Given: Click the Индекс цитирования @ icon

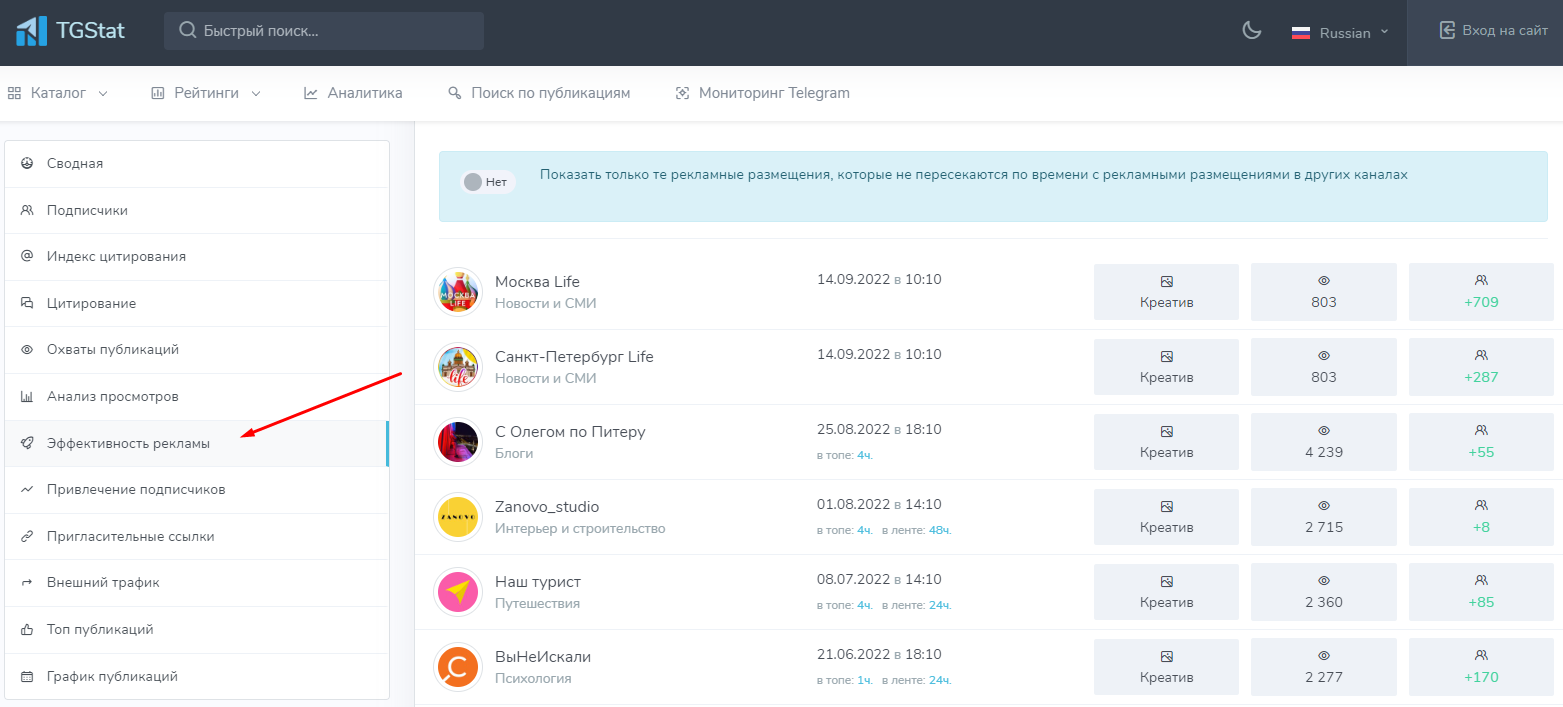Looking at the screenshot, I should point(27,256).
